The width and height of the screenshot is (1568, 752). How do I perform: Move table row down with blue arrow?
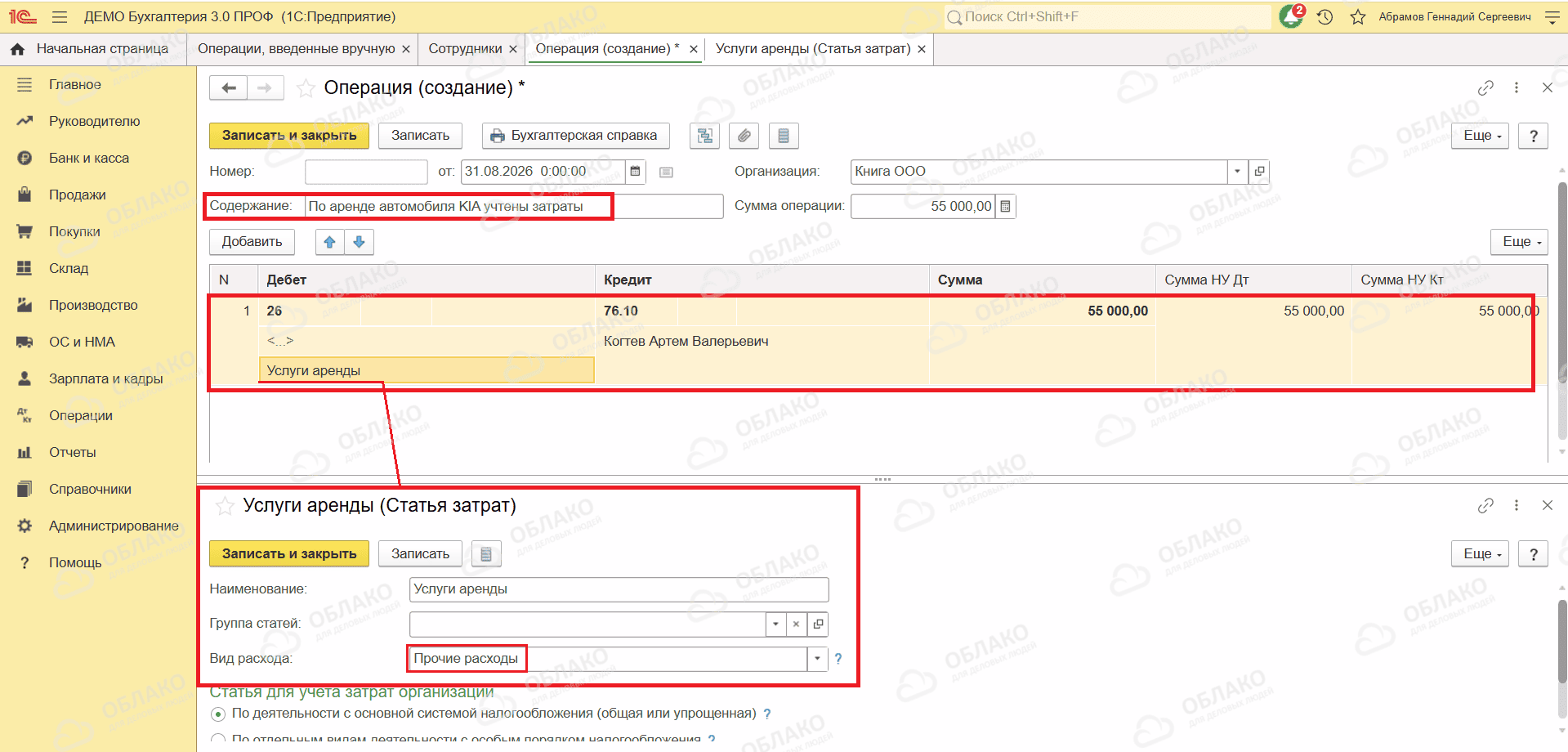pyautogui.click(x=359, y=242)
